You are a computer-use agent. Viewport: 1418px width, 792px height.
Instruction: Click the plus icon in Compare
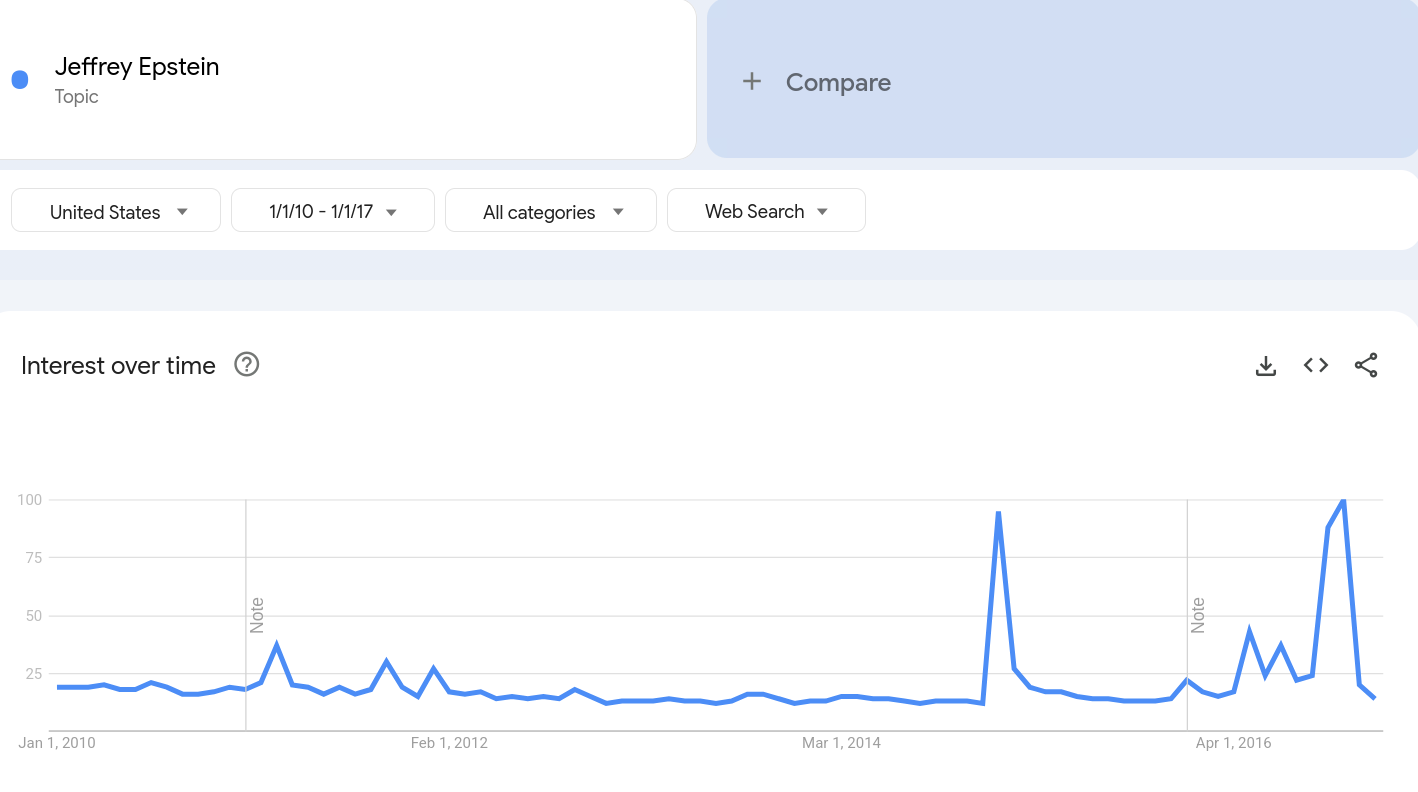(x=752, y=82)
